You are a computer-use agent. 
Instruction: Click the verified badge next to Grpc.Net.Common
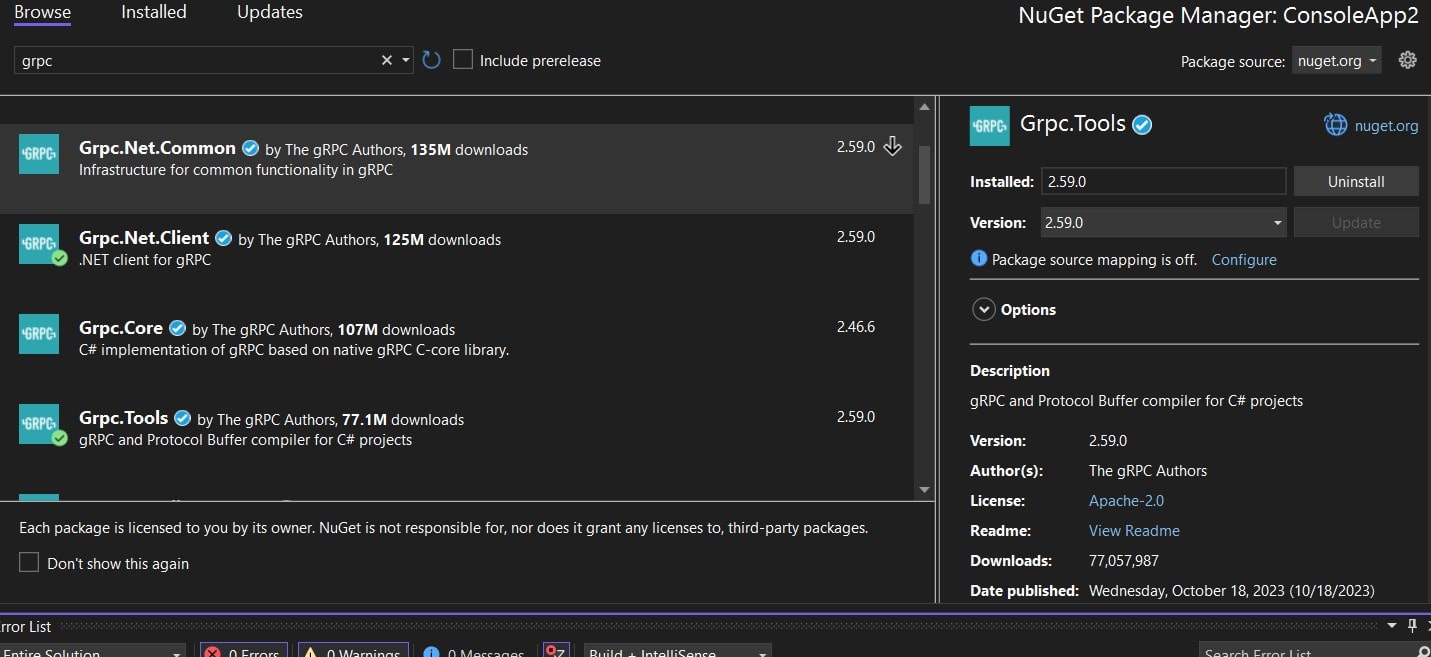click(x=251, y=148)
